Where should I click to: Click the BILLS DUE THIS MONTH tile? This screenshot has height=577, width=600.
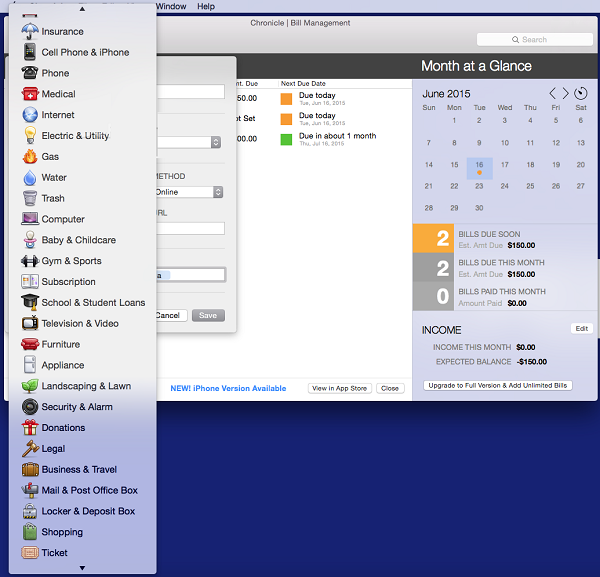click(434, 267)
